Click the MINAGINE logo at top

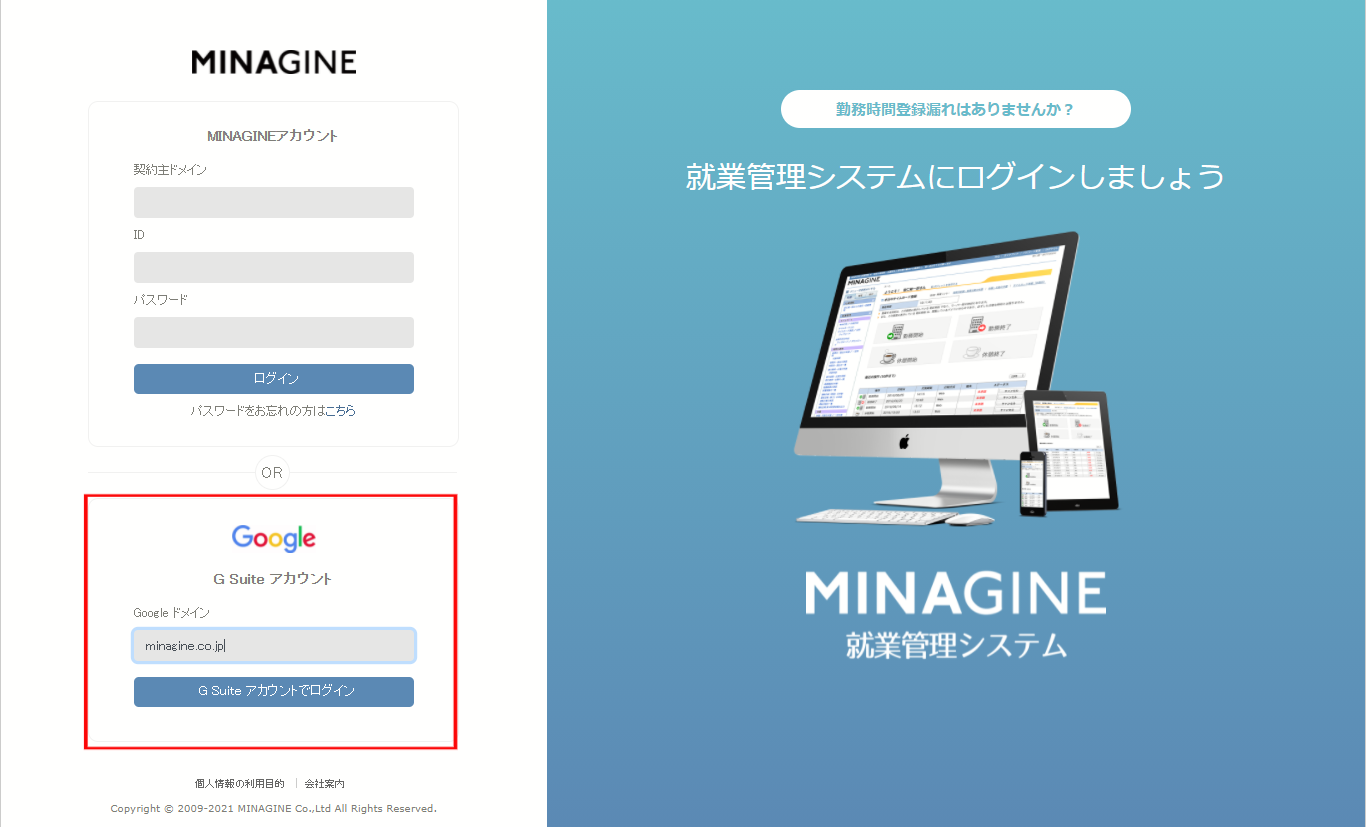point(274,62)
